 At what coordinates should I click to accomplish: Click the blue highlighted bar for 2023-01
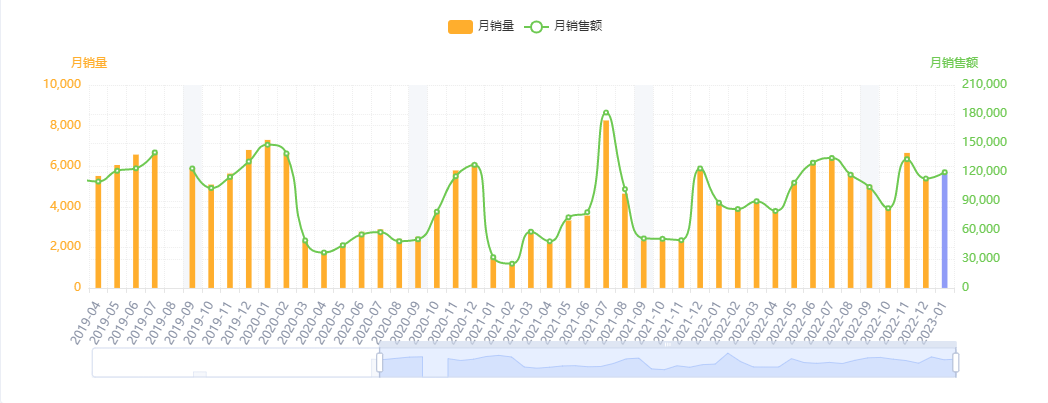click(x=945, y=231)
